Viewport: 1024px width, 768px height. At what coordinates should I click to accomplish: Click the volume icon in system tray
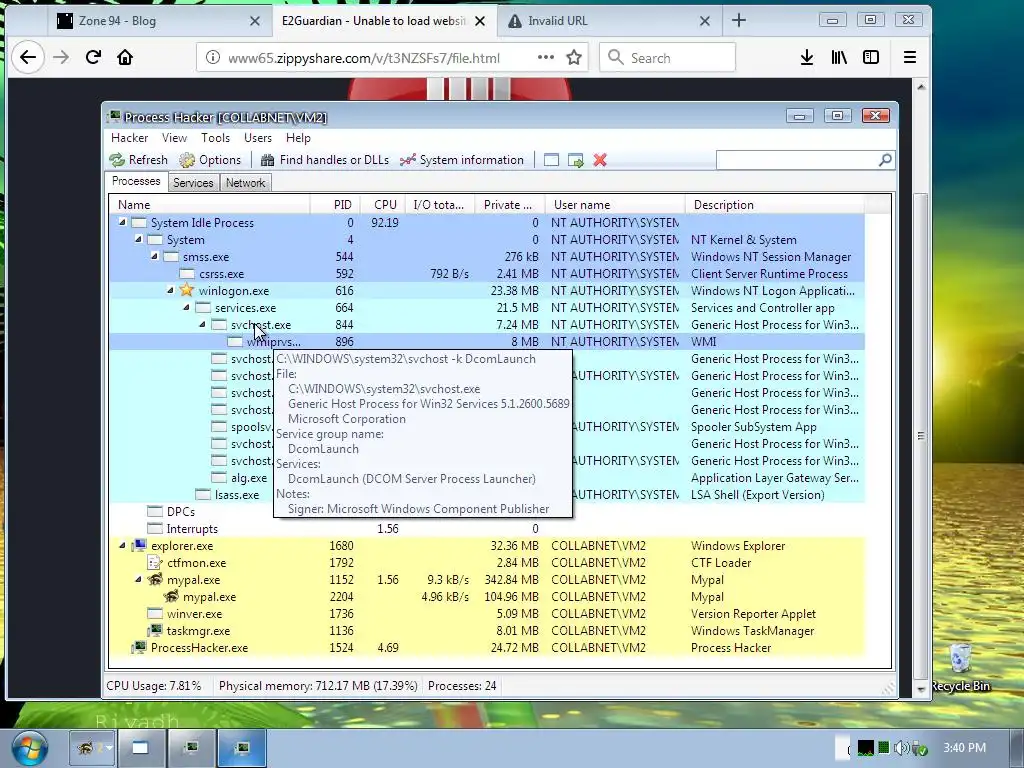point(901,748)
